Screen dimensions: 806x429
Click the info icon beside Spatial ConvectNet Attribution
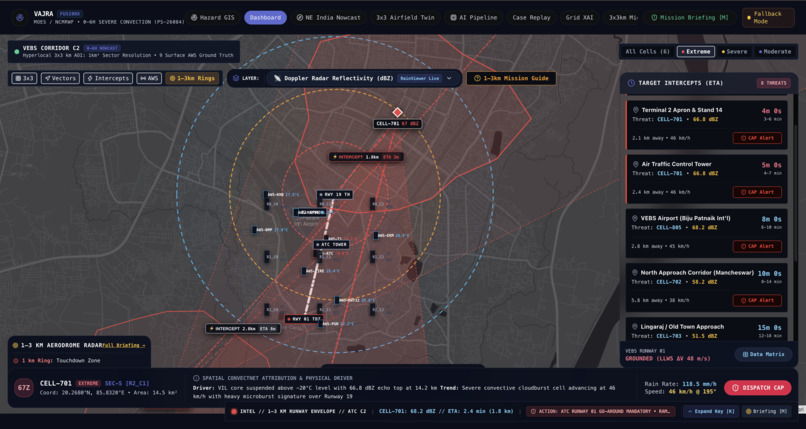tap(196, 378)
